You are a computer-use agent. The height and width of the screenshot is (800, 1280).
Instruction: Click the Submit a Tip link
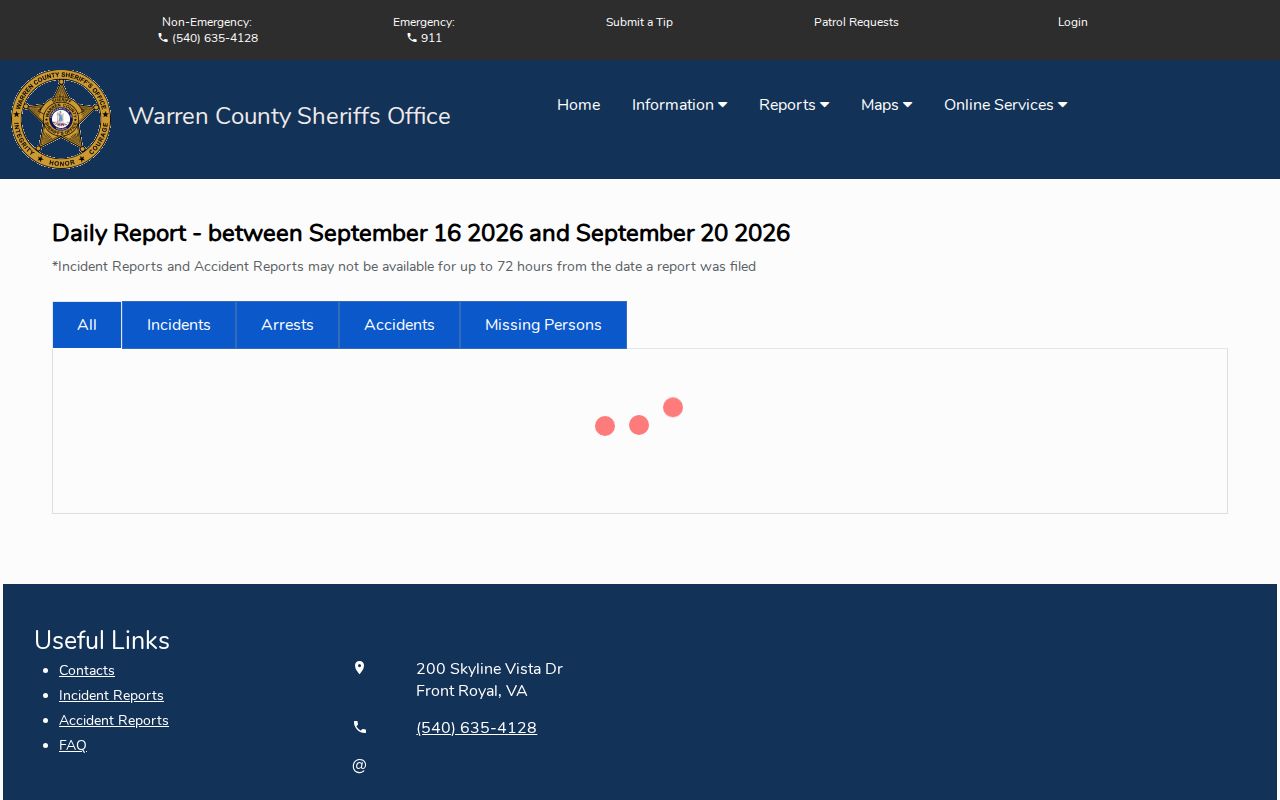pyautogui.click(x=639, y=22)
